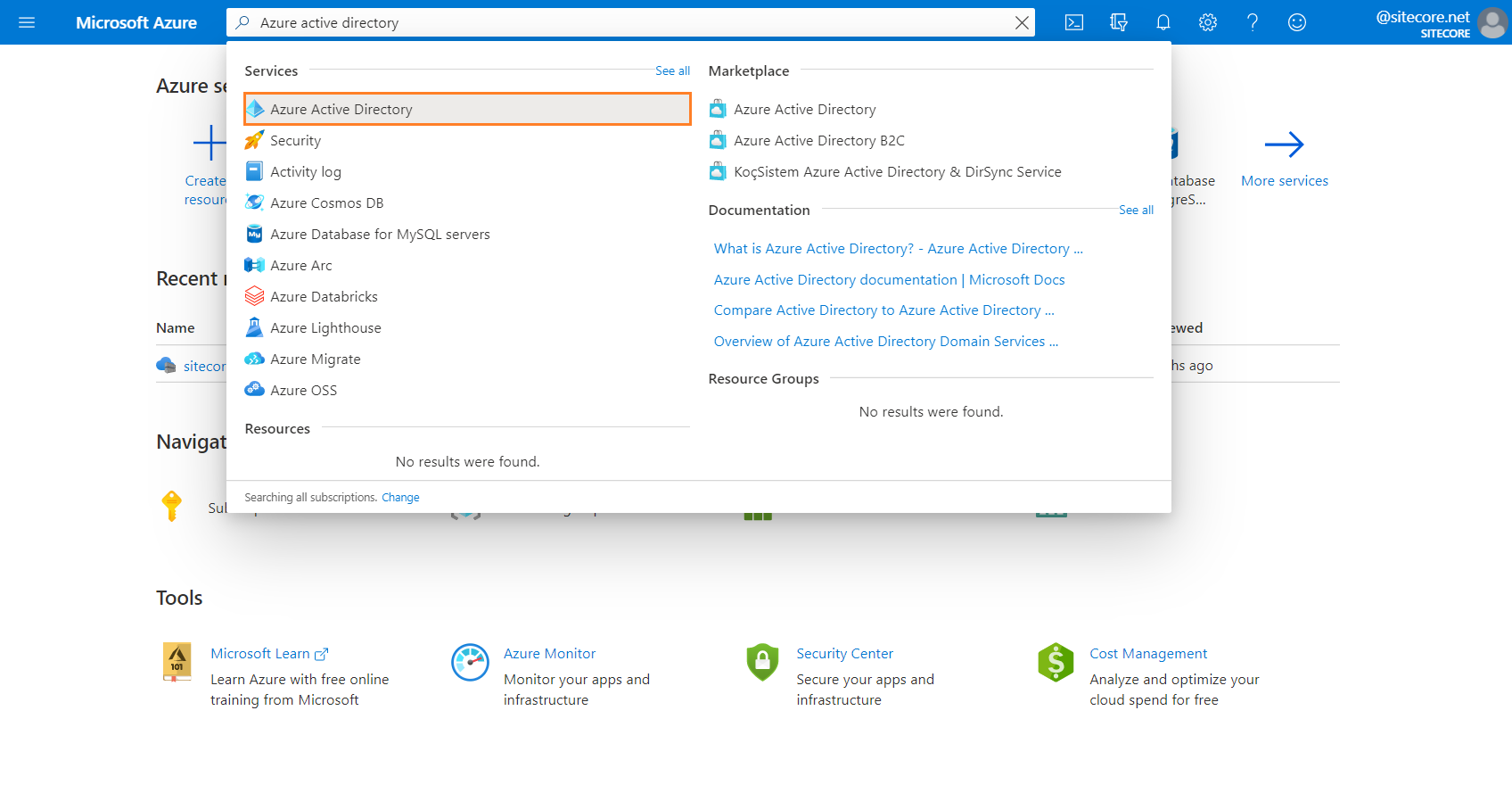The image size is (1512, 785).
Task: Click the Azure OSS icon
Action: point(254,390)
